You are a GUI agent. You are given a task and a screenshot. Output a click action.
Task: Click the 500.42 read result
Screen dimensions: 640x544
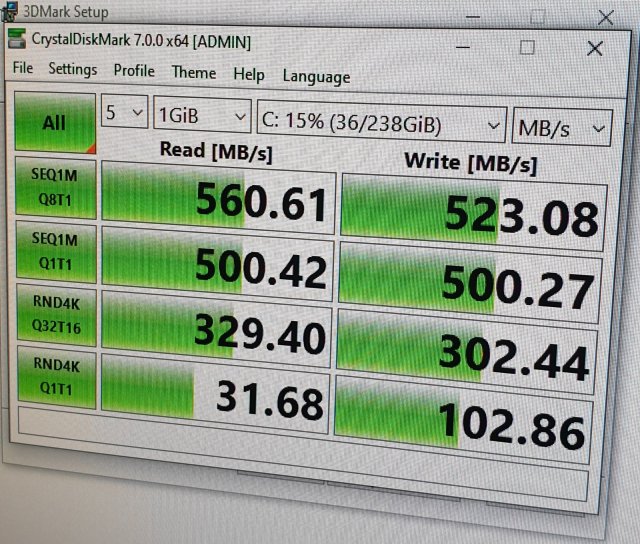pyautogui.click(x=218, y=265)
